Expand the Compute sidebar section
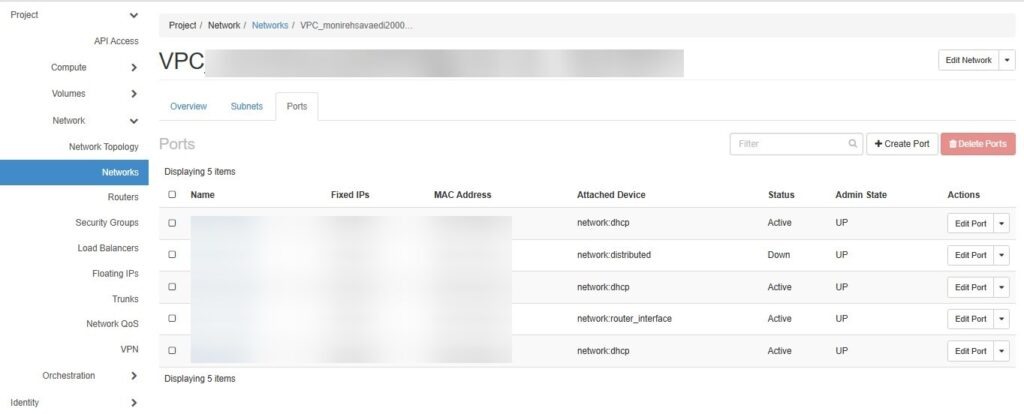The height and width of the screenshot is (414, 1024). tap(134, 67)
